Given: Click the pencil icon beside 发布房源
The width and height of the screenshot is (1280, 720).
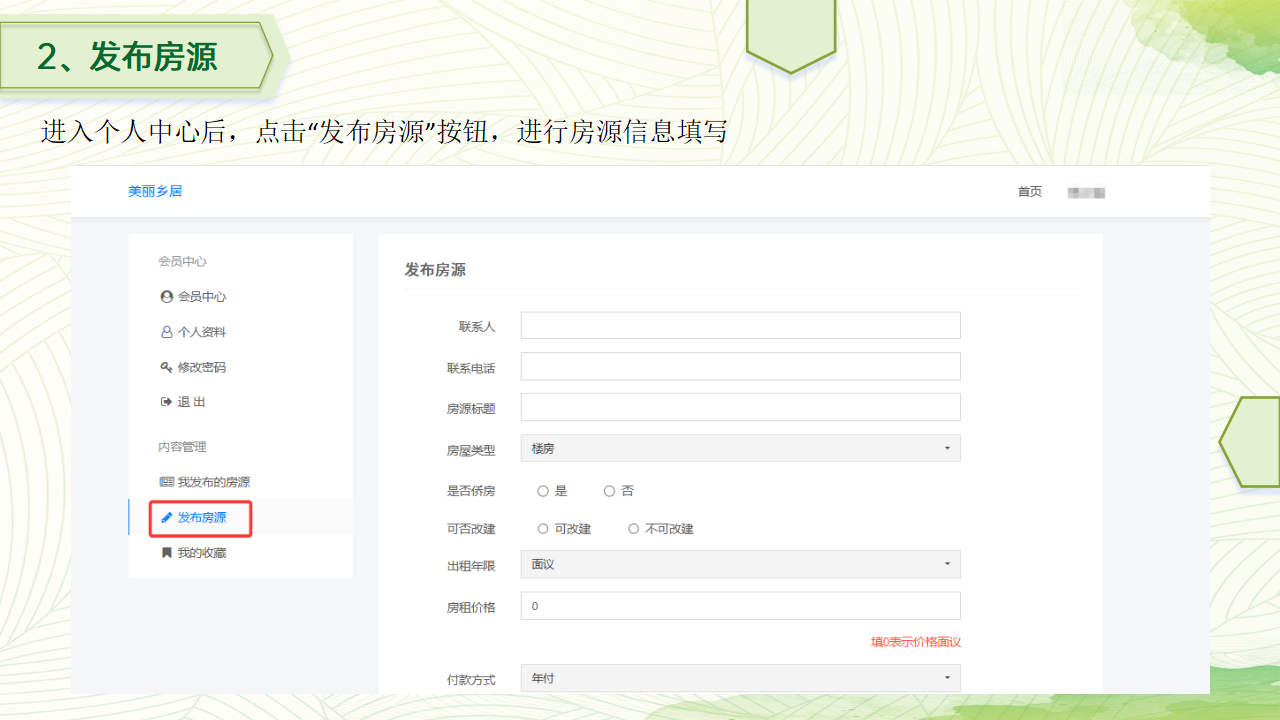Looking at the screenshot, I should pos(167,518).
